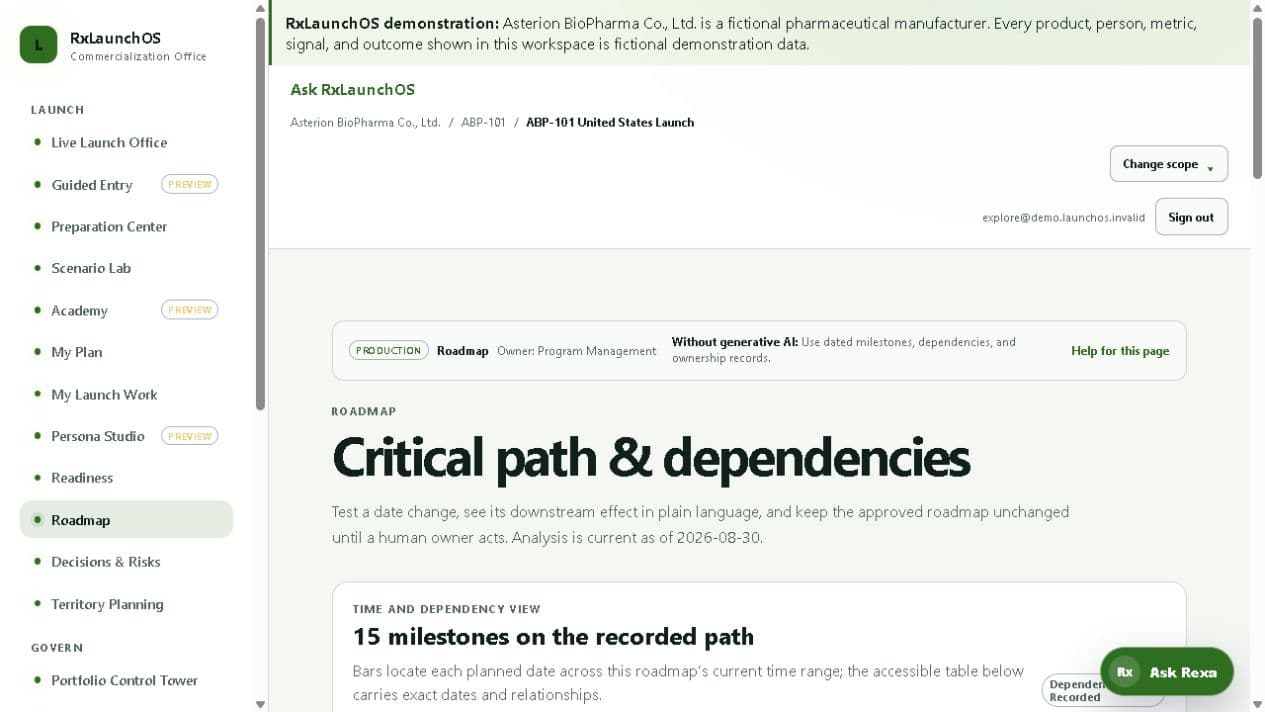Click the Ask RxLaunchOS link
The height and width of the screenshot is (712, 1265).
tap(352, 90)
